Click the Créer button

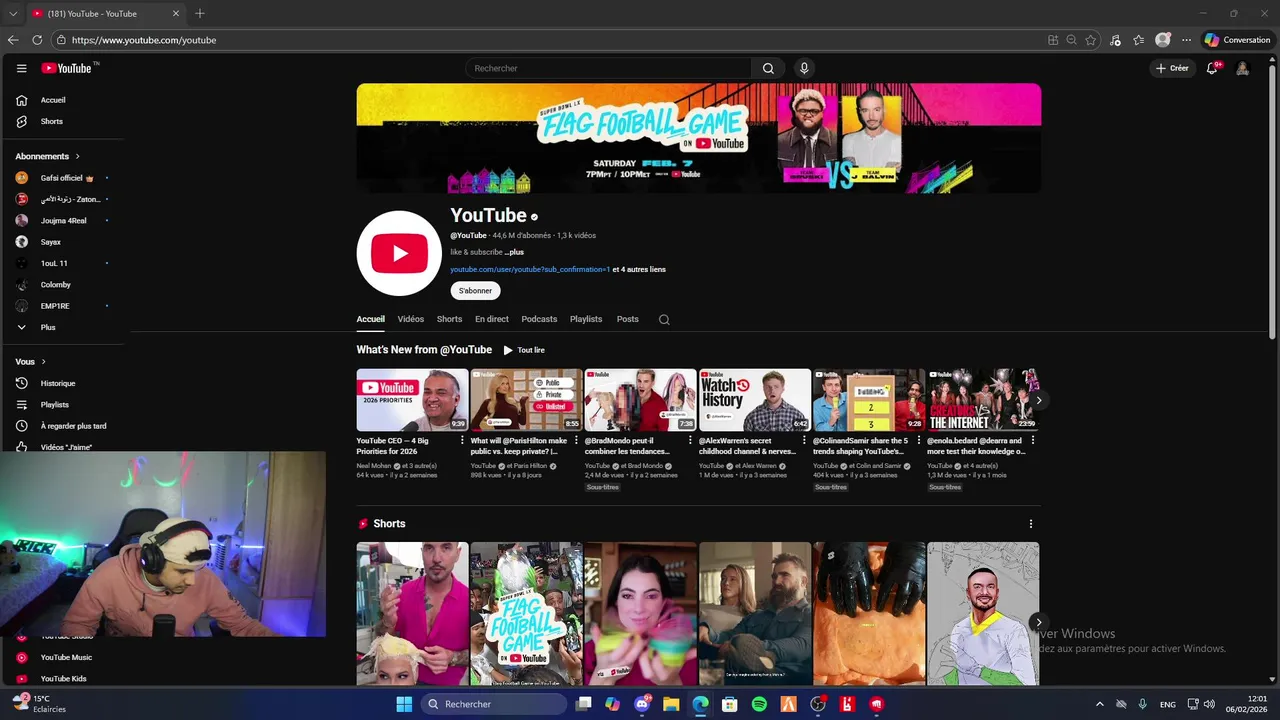coord(1172,68)
